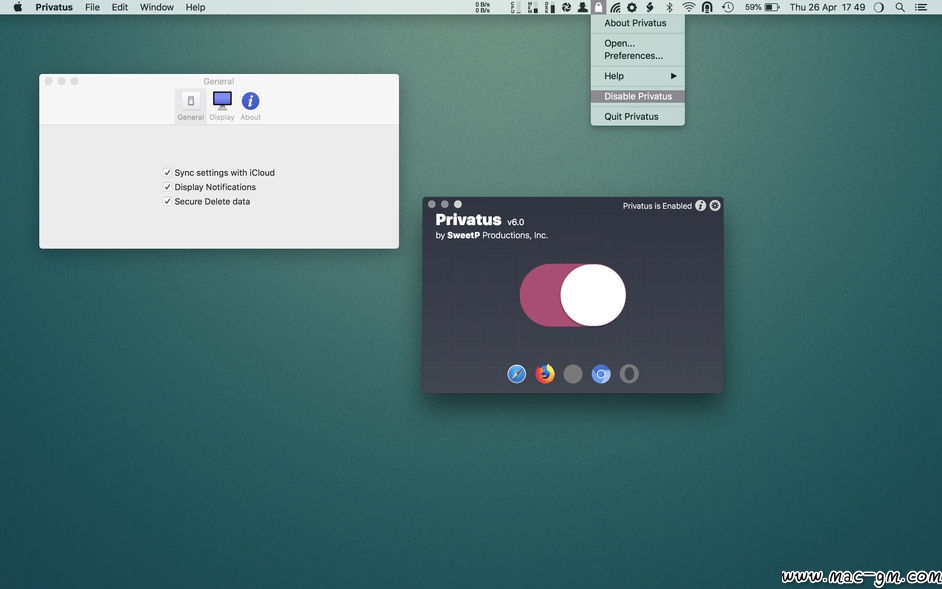Open the gear settings icon in Privatus window
The width and height of the screenshot is (942, 589).
click(x=714, y=206)
